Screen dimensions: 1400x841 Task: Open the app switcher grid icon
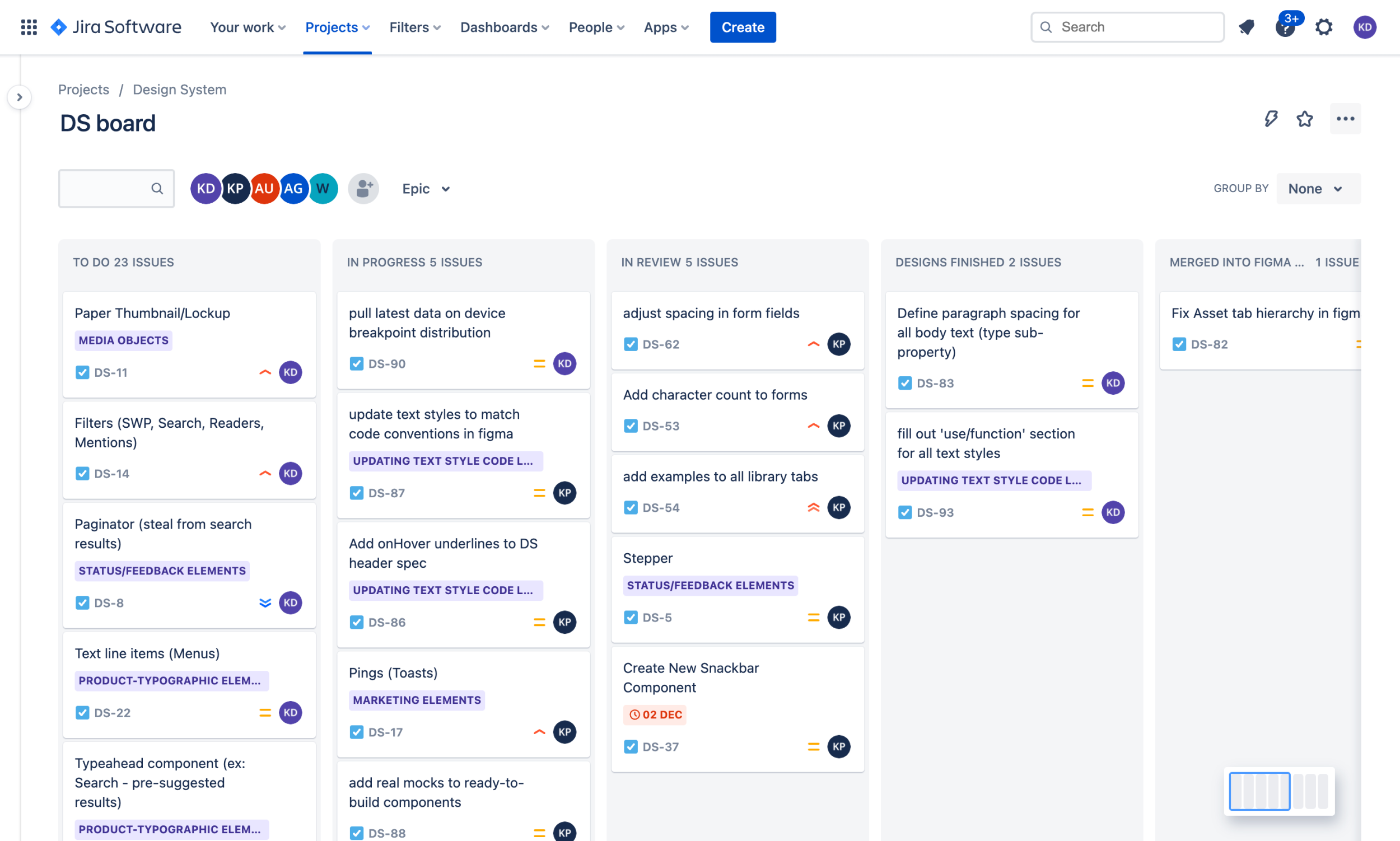(x=29, y=27)
